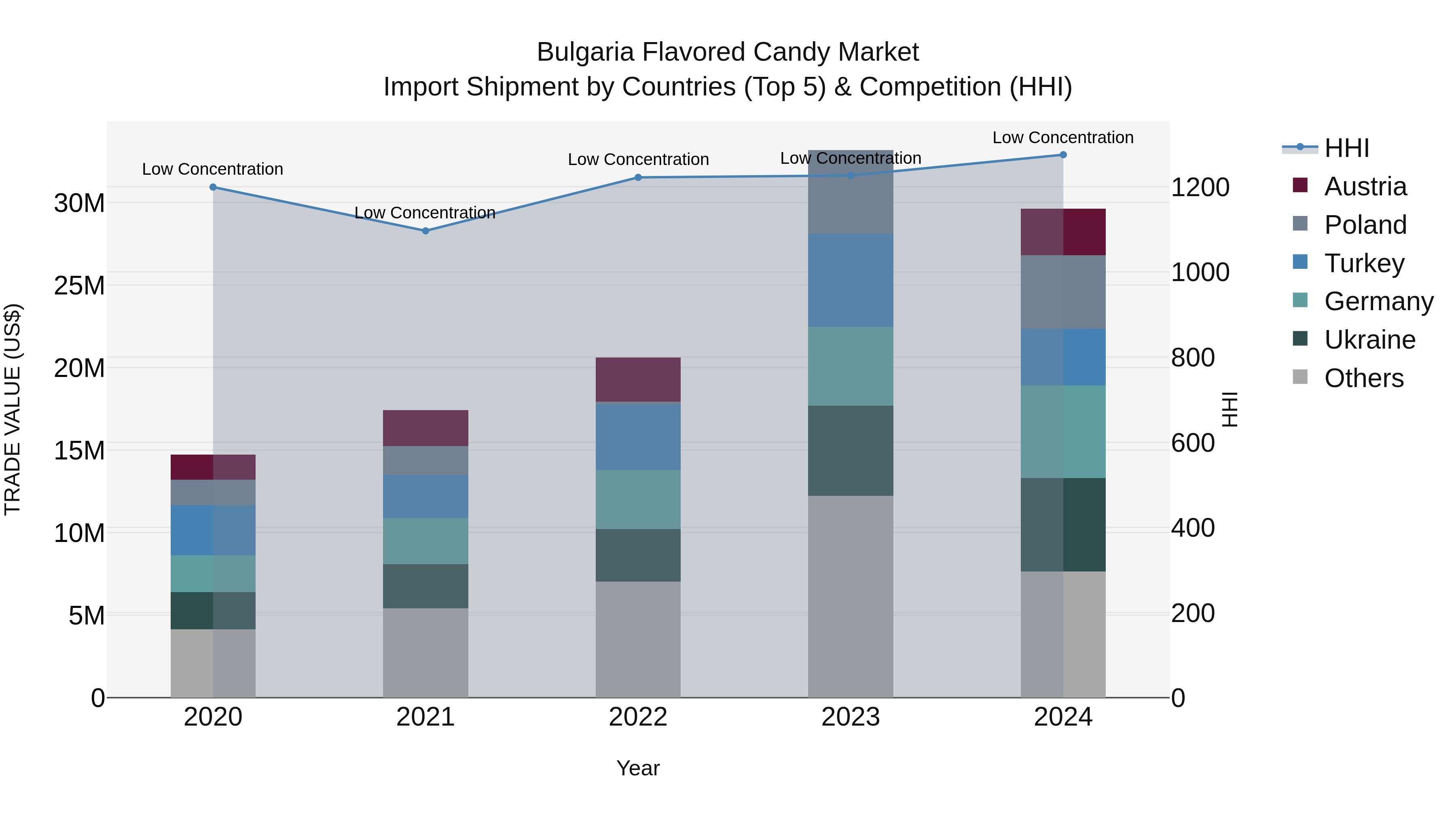Select the Ukraine segment of the 2023 bar
Viewport: 1456px width, 819px height.
[851, 451]
